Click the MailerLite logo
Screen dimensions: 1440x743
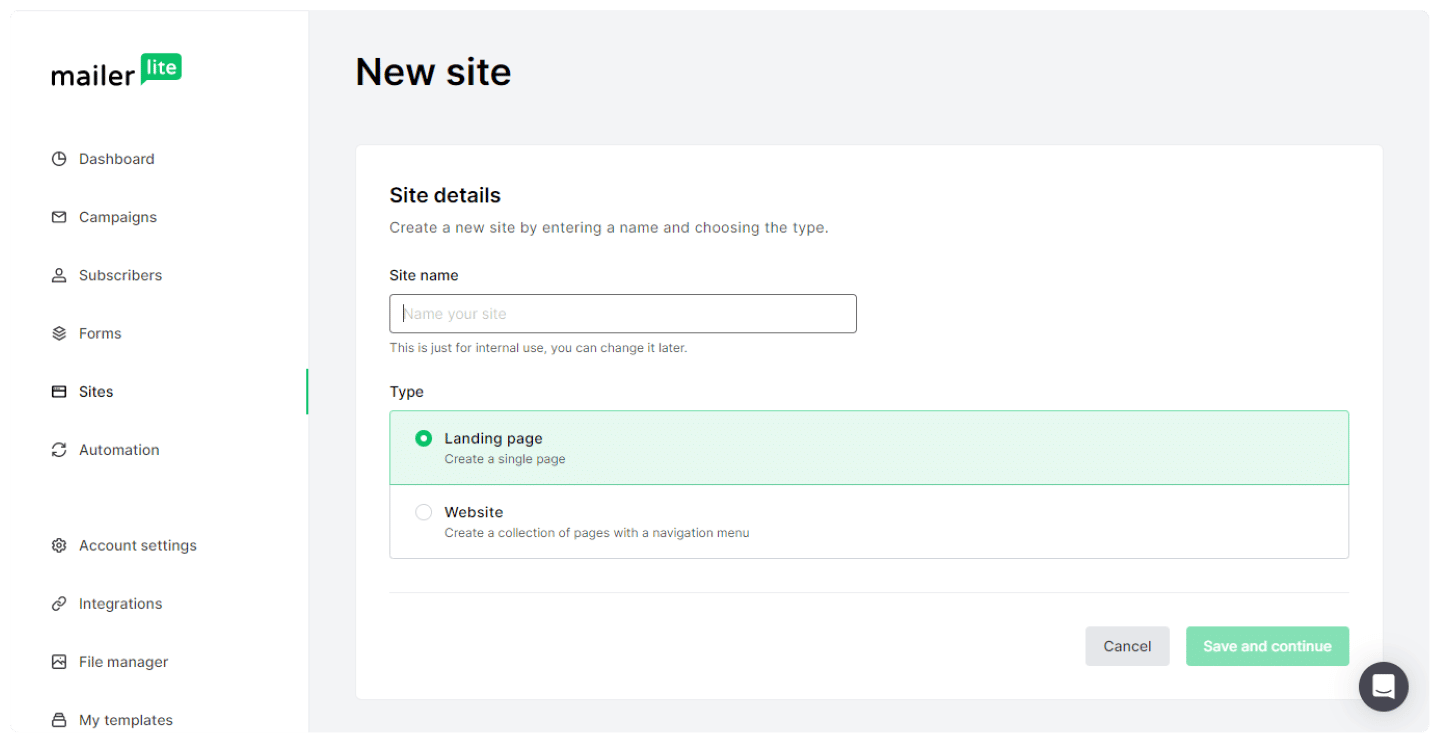(116, 70)
